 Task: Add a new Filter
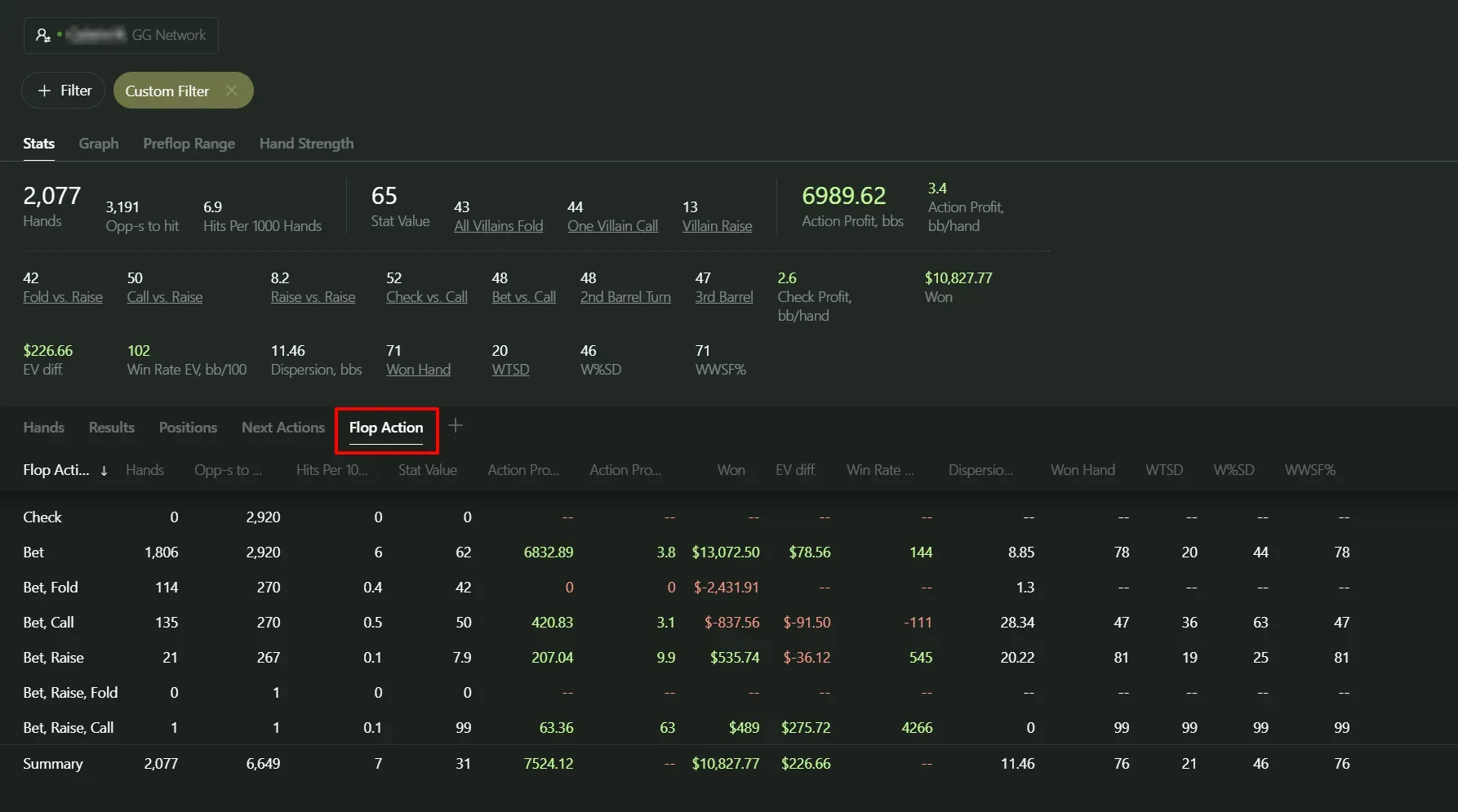pos(64,91)
